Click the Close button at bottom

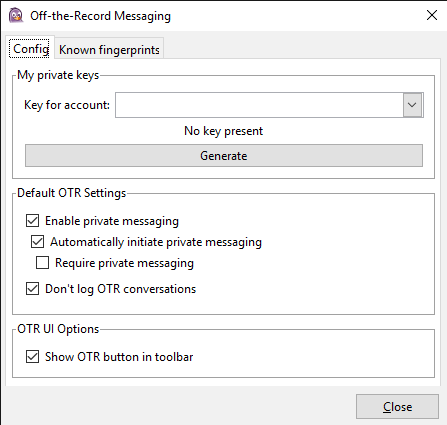point(397,407)
